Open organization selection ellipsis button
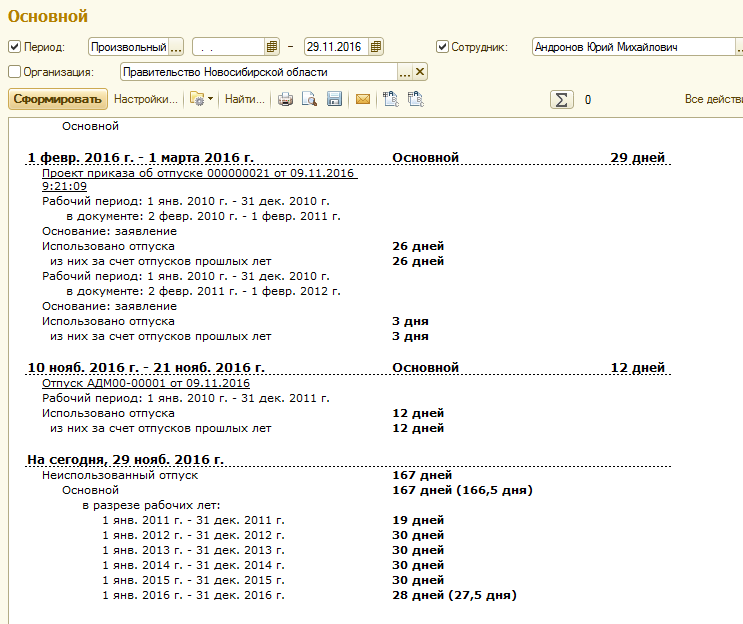The image size is (743, 624). [405, 72]
